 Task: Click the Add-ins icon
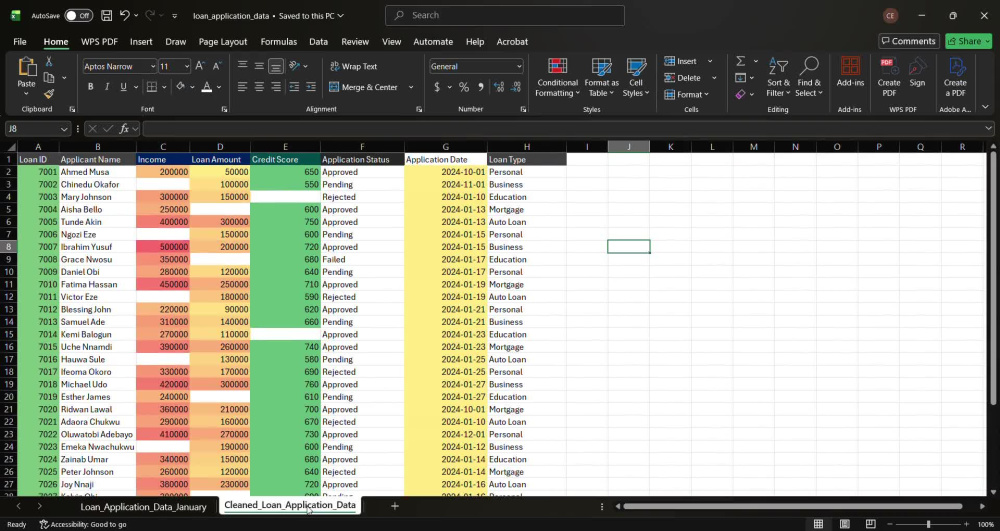850,71
